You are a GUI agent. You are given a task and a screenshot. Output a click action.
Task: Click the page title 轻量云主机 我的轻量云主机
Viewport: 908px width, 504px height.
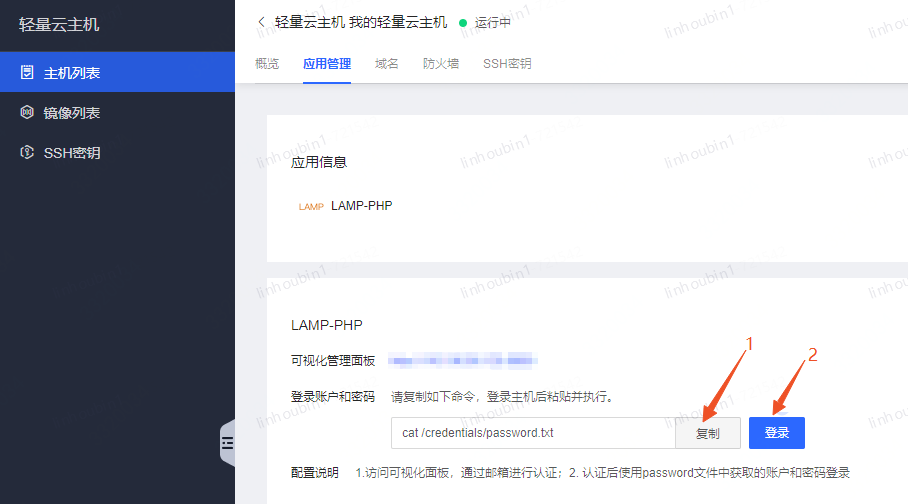pos(361,23)
